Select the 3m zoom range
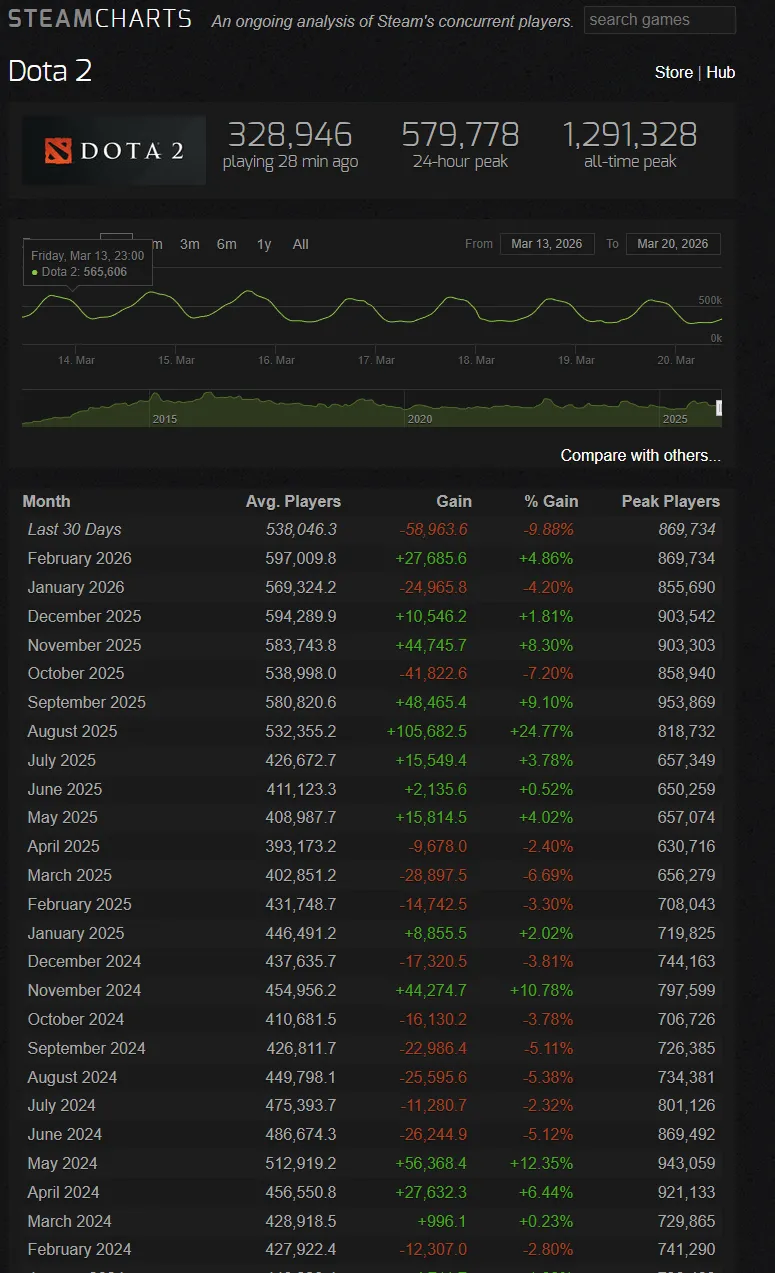Viewport: 775px width, 1273px height. pyautogui.click(x=190, y=244)
